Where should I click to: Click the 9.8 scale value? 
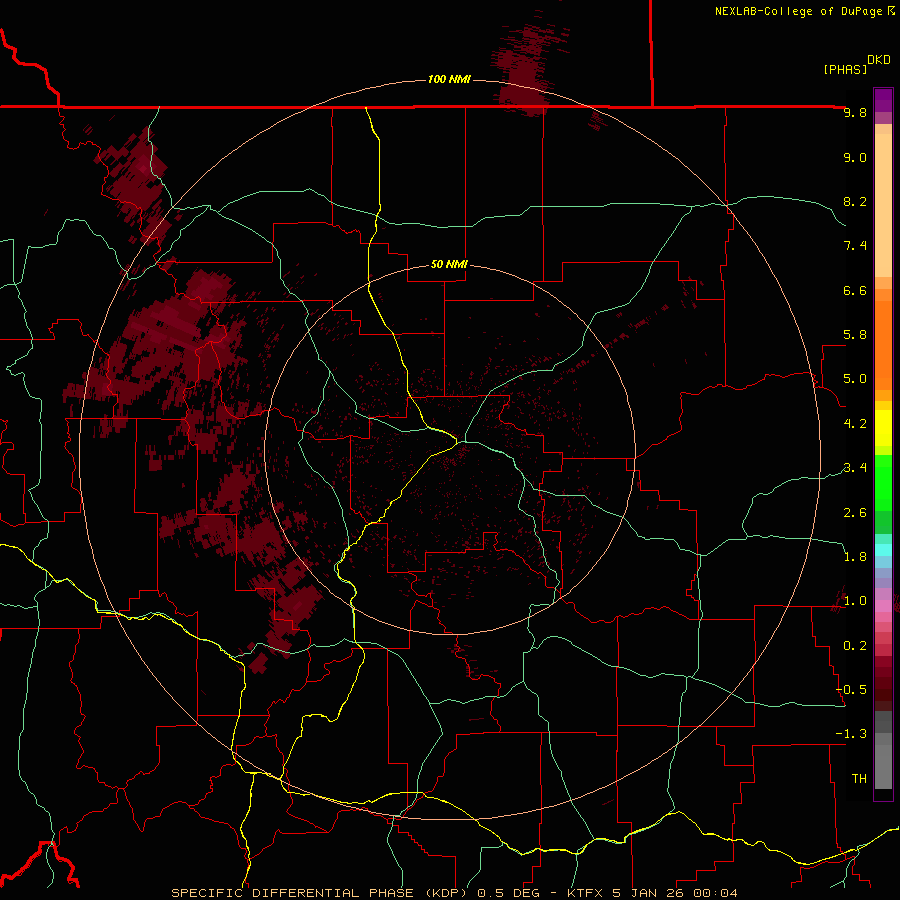pyautogui.click(x=855, y=113)
